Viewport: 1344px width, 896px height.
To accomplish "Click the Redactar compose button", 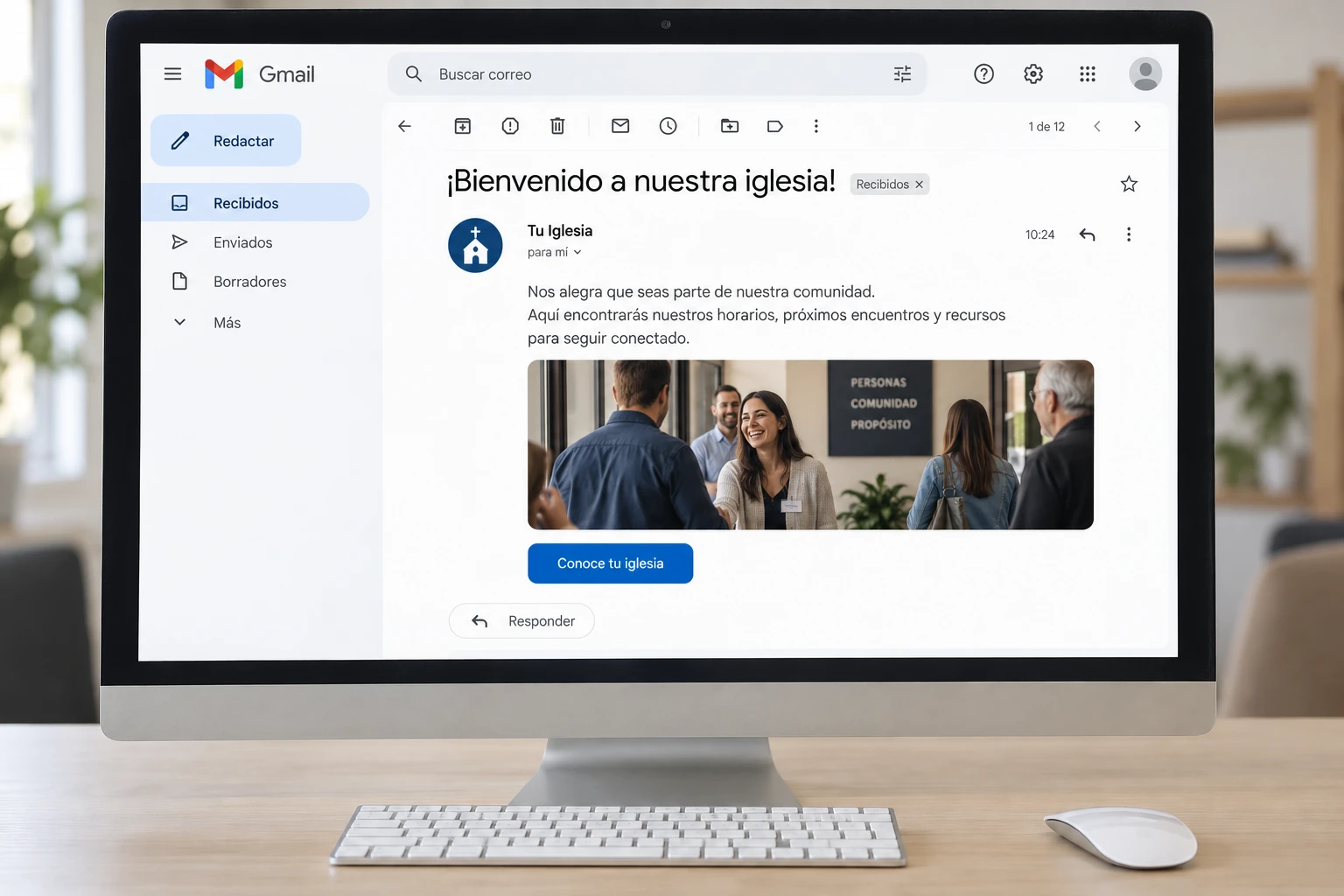I will click(226, 140).
